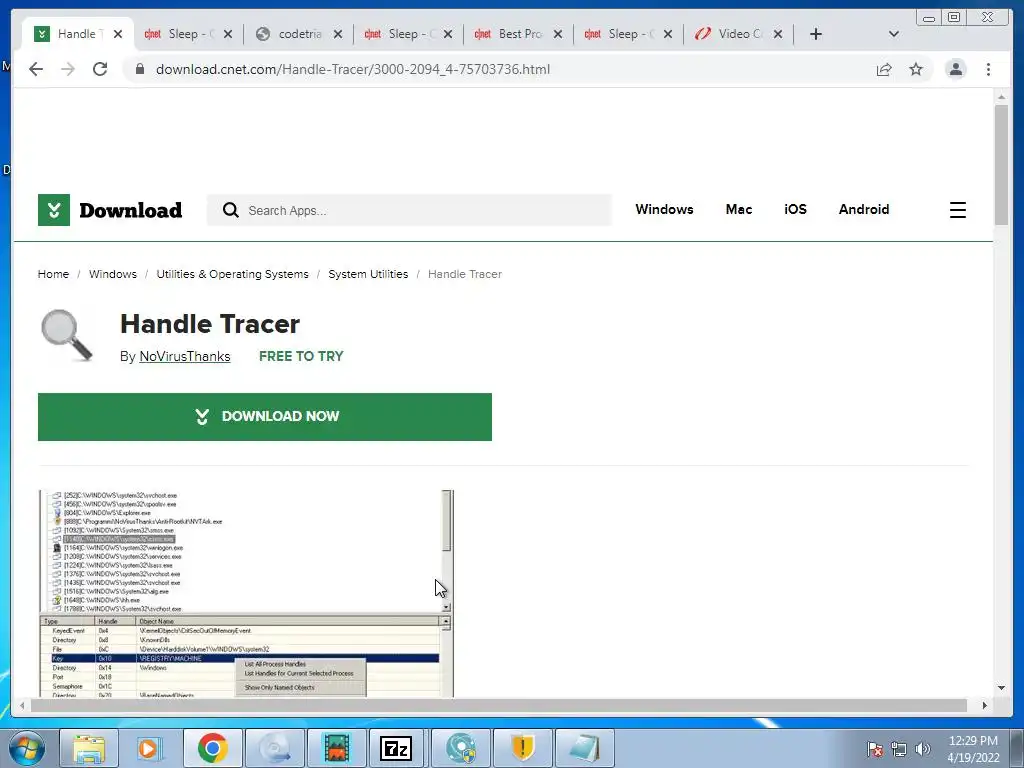Screen dimensions: 1024x768
Task: Open 7-Zip from the taskbar
Action: (396, 748)
